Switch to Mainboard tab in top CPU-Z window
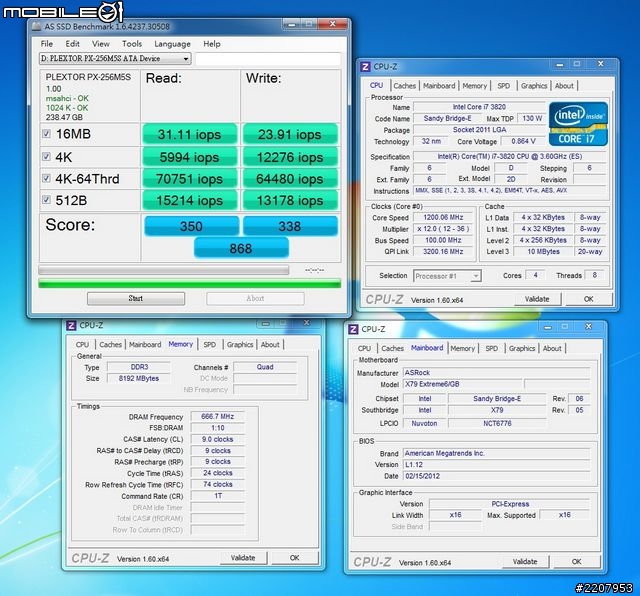640x596 pixels. 439,86
